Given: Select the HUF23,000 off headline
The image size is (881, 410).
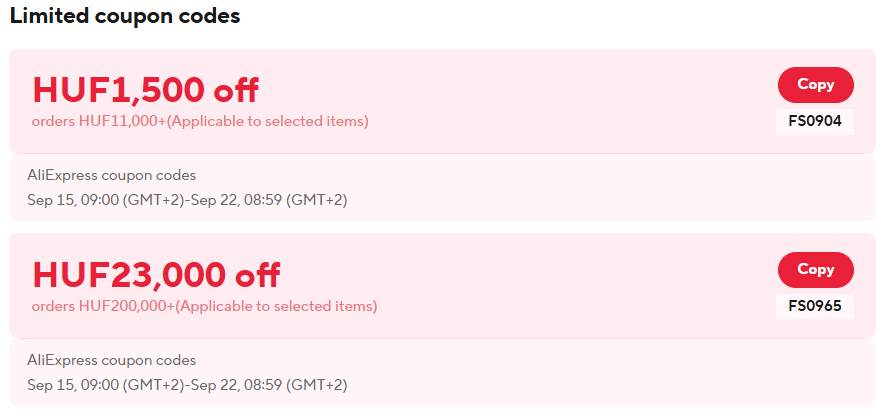Looking at the screenshot, I should pyautogui.click(x=156, y=274).
